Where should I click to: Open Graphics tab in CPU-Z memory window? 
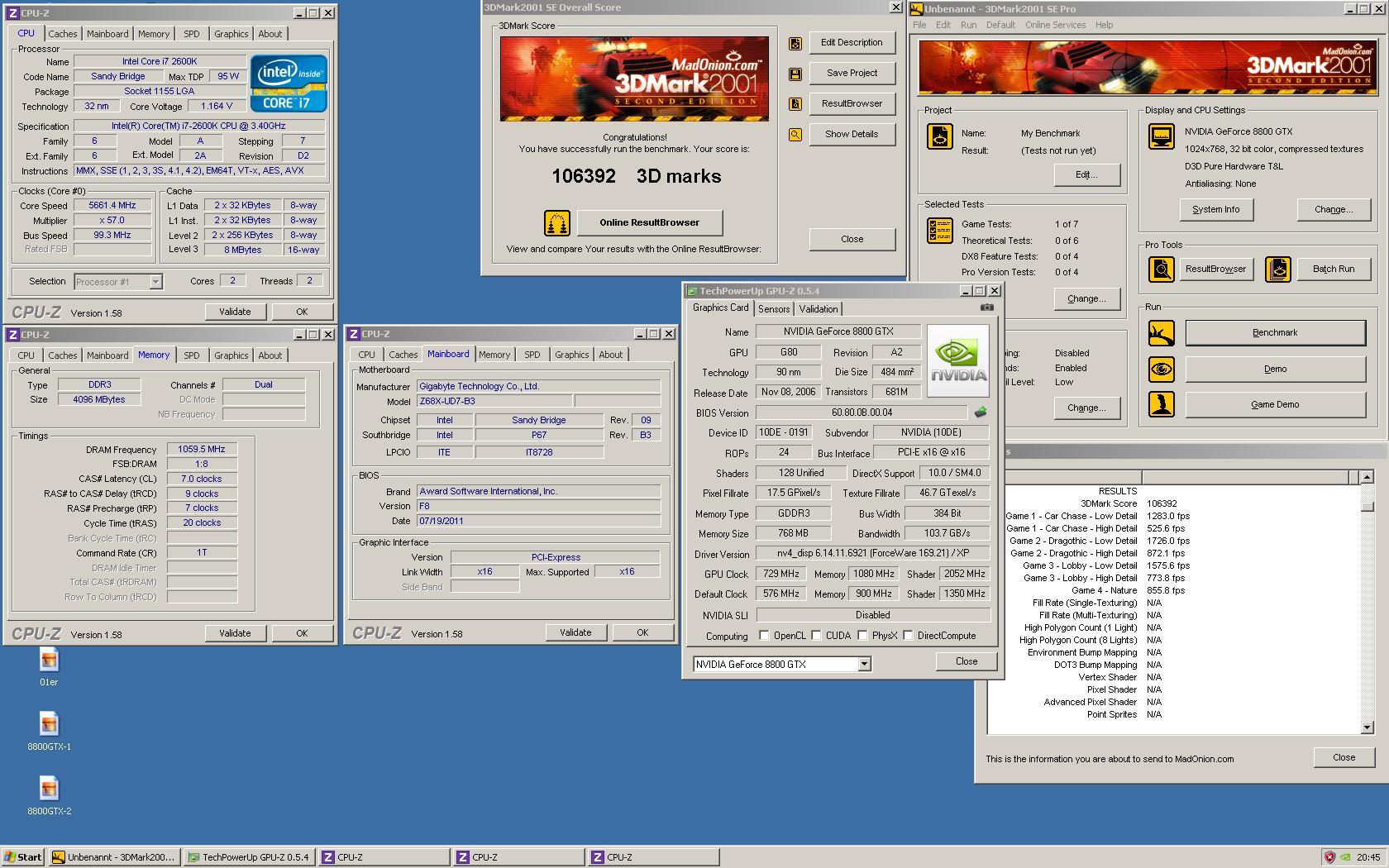(231, 355)
